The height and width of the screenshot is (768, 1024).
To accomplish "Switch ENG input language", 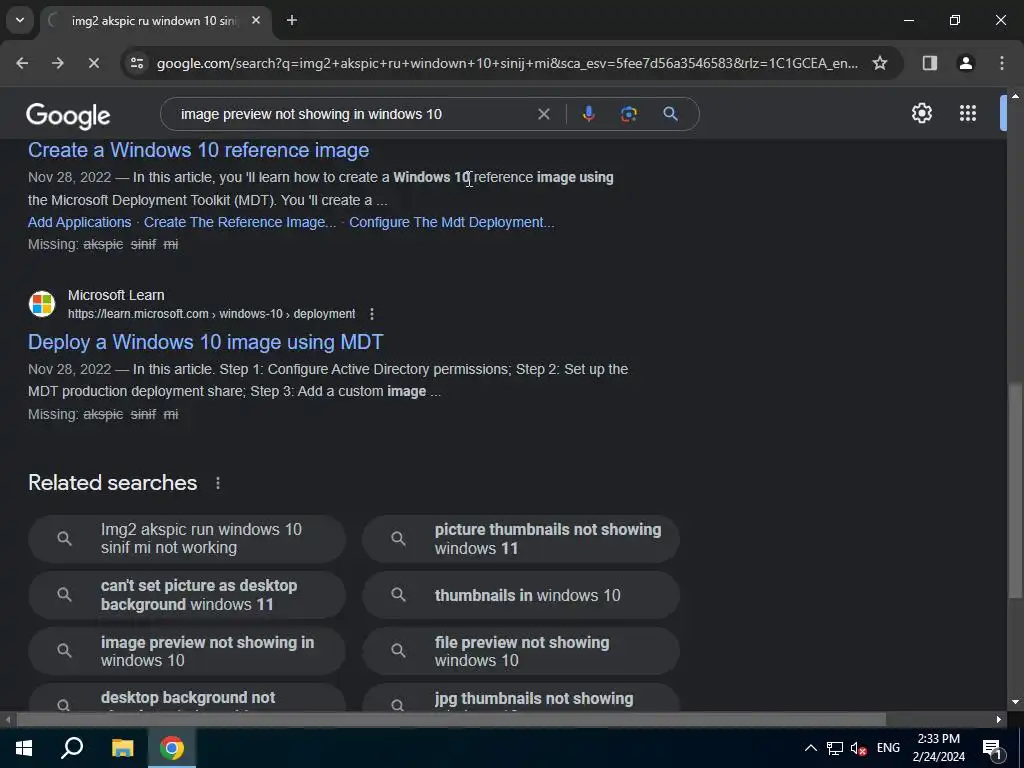I will tap(888, 748).
